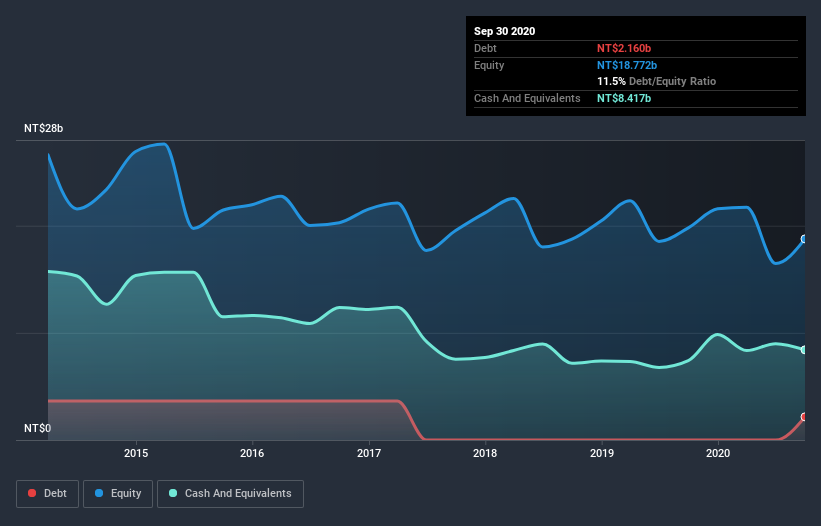Click the 2020 x-axis label
The width and height of the screenshot is (821, 526).
click(x=718, y=453)
